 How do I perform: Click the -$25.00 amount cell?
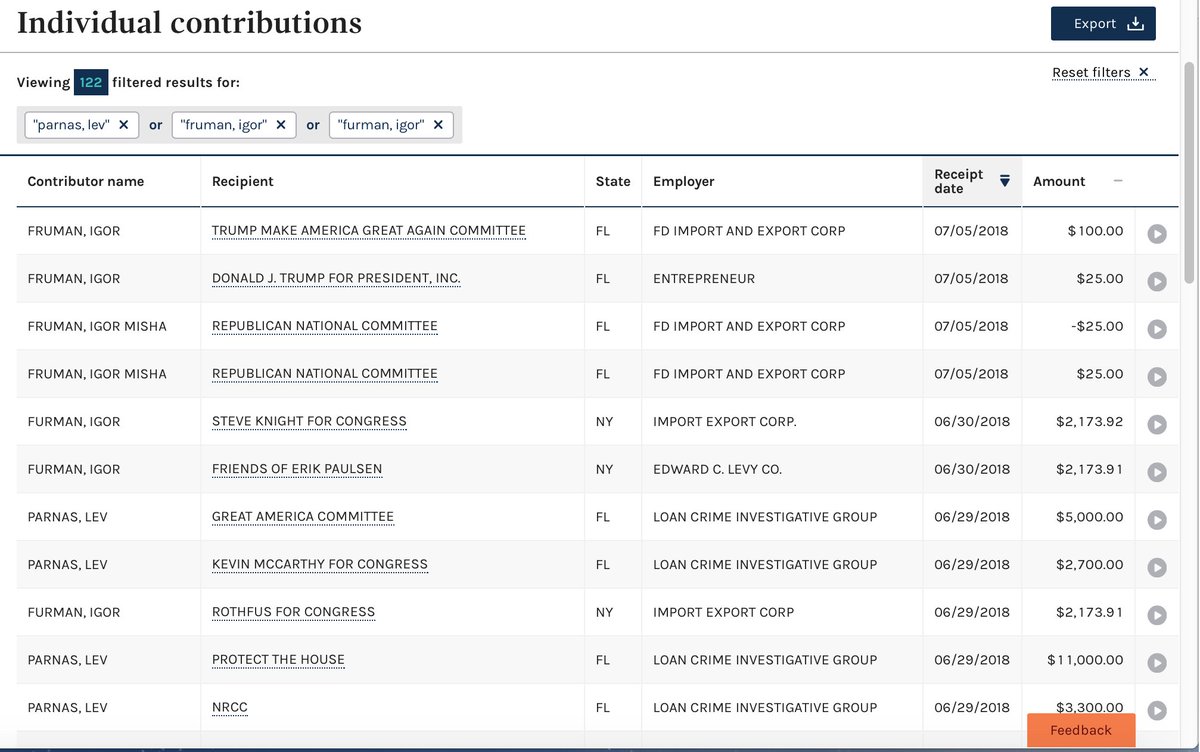1097,326
